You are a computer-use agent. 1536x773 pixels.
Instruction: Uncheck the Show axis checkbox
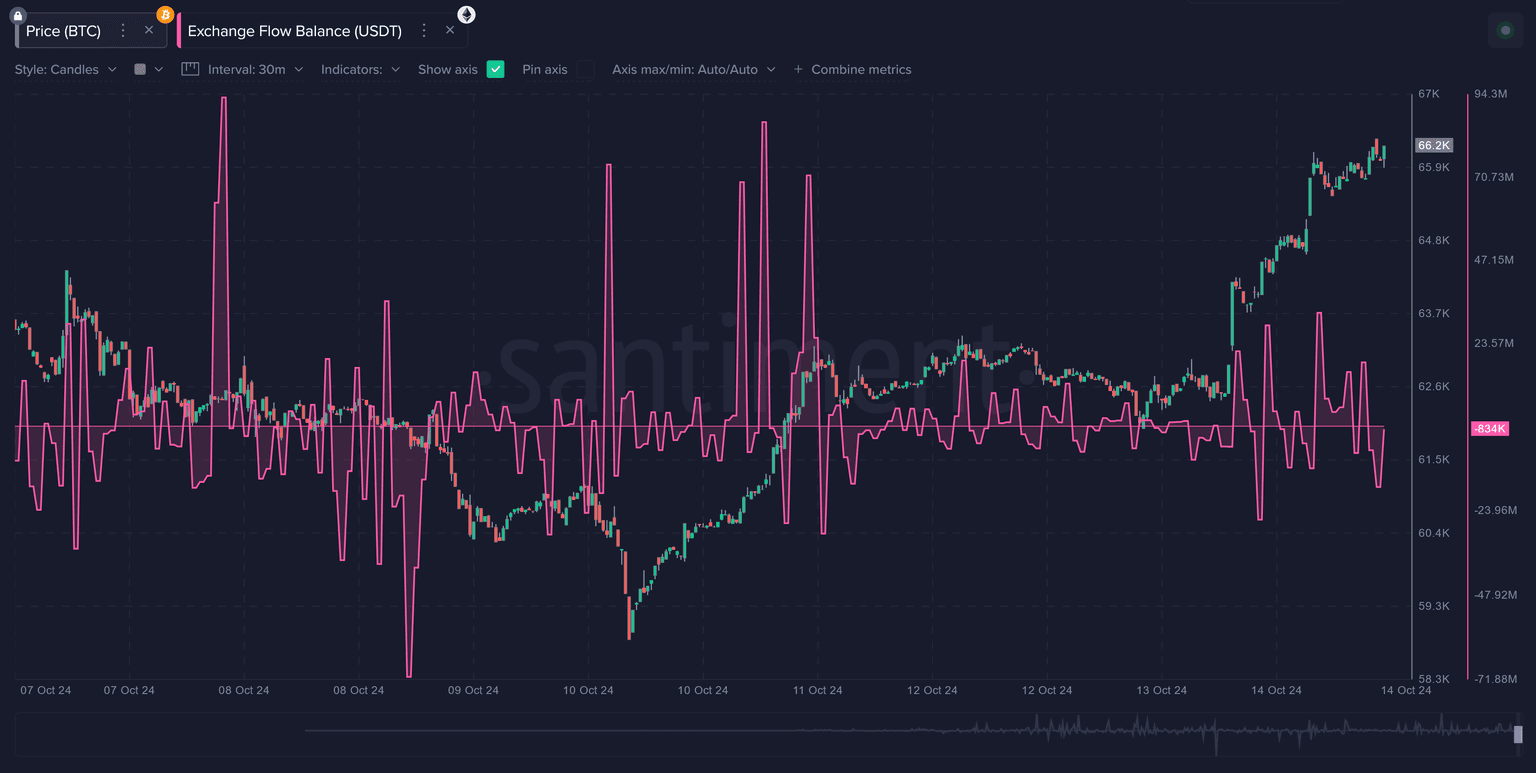495,69
